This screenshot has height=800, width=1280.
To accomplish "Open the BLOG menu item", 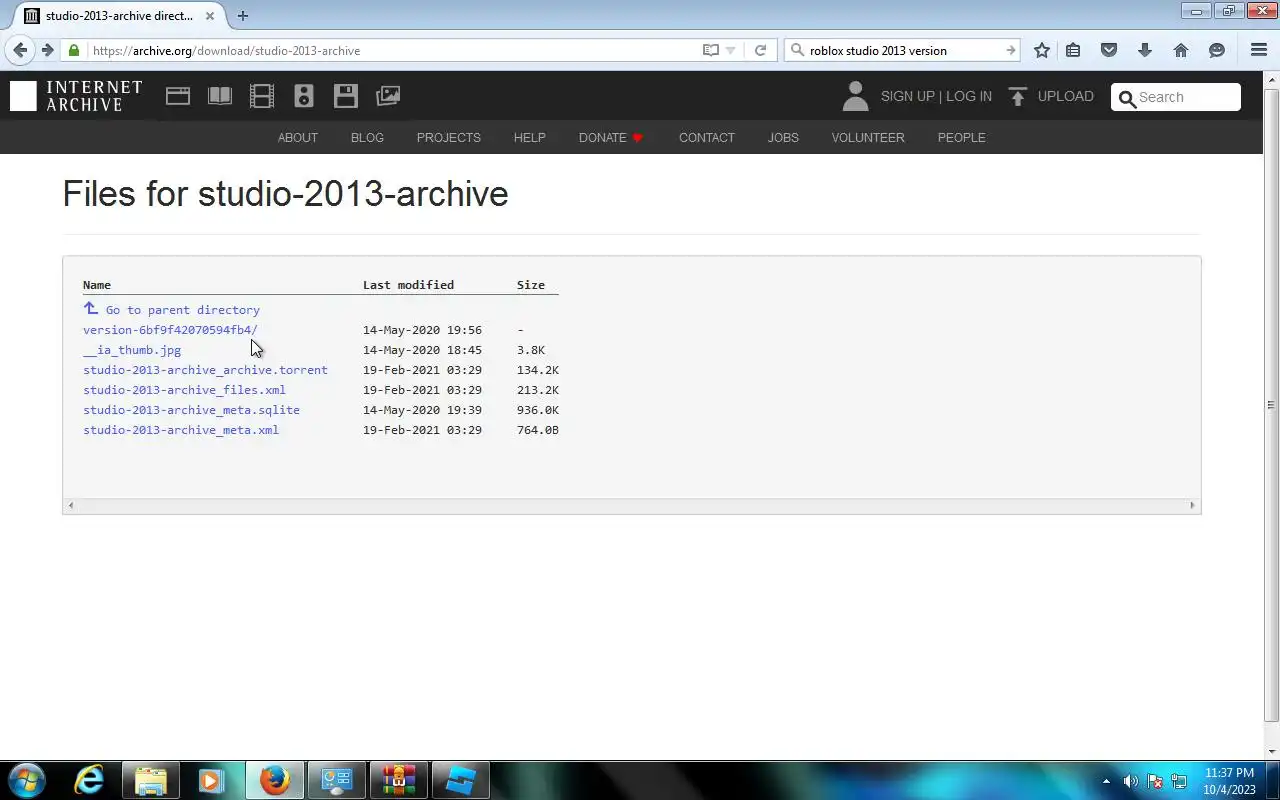I will [x=367, y=138].
